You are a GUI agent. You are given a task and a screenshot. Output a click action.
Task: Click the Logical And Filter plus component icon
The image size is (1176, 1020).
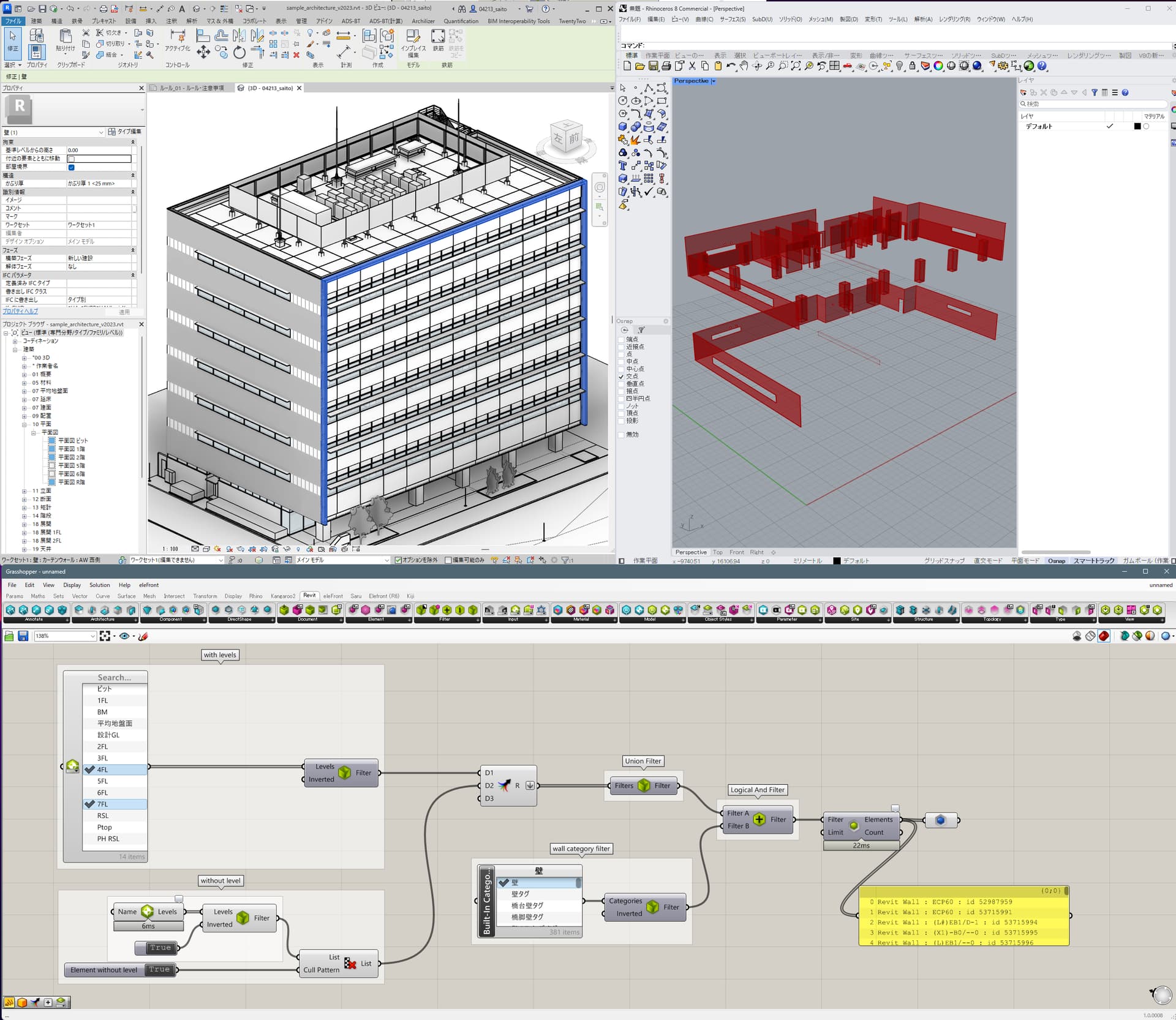759,819
